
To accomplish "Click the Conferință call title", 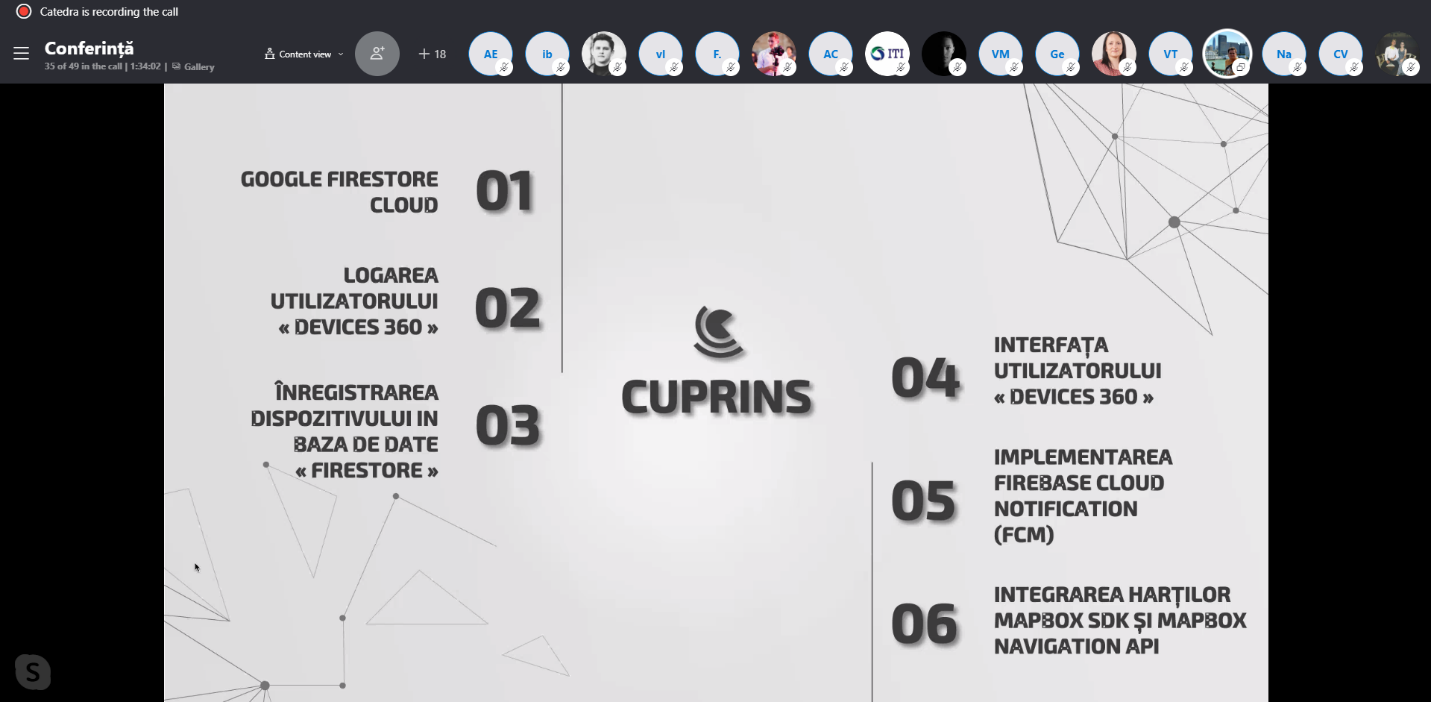I will [89, 48].
